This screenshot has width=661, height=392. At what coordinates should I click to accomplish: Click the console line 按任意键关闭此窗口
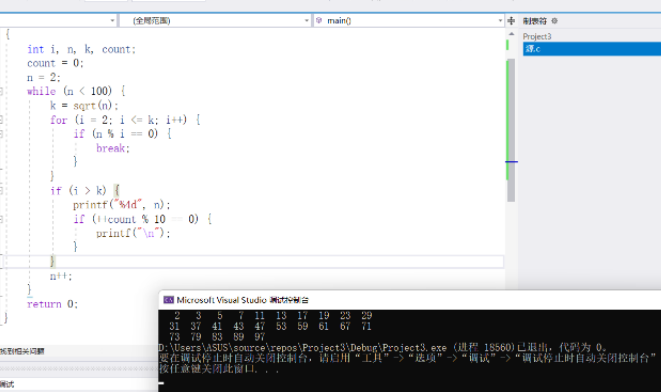click(219, 369)
